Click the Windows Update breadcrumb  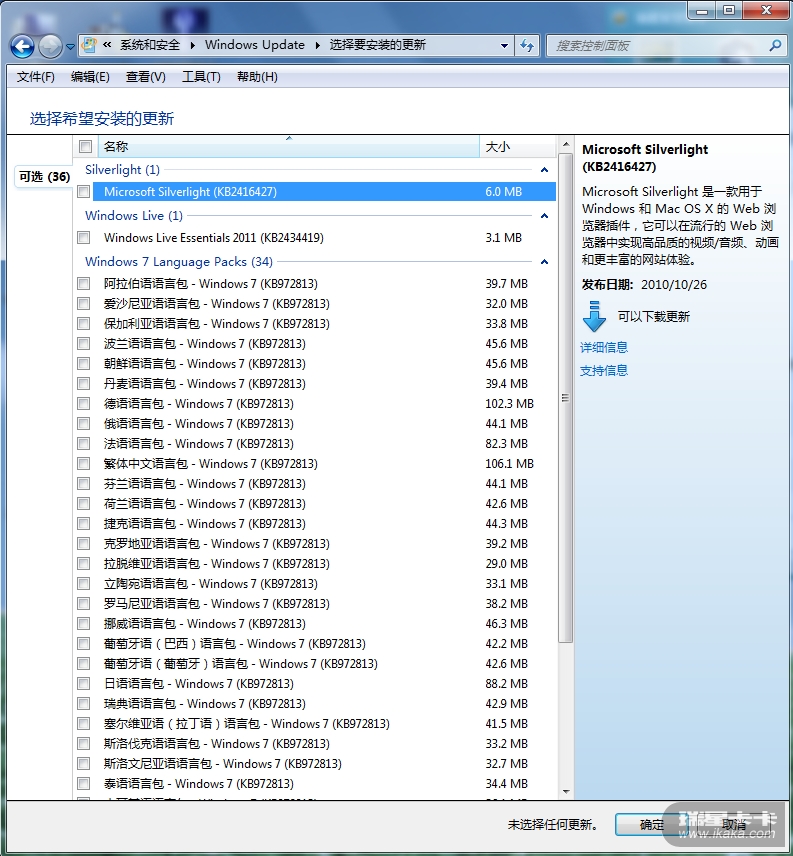point(255,45)
